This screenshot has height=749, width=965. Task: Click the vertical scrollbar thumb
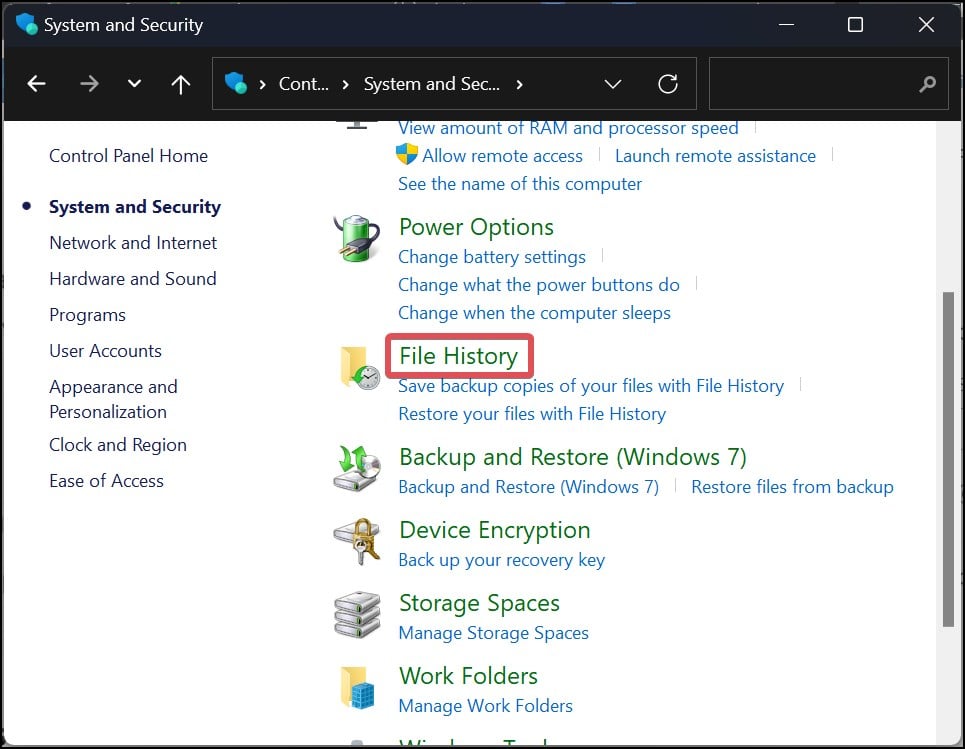pos(948,460)
